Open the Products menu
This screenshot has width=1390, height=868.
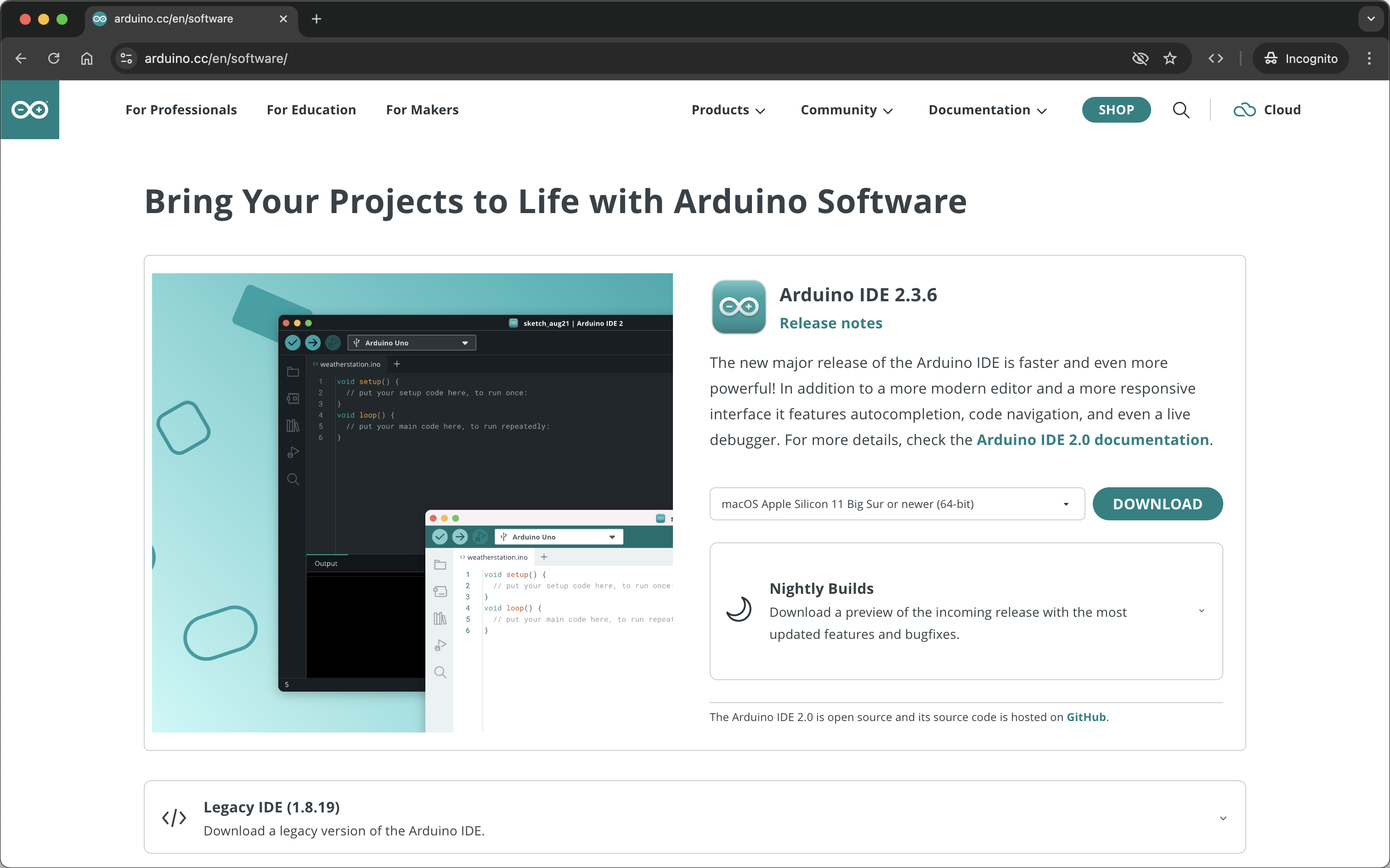click(x=728, y=110)
